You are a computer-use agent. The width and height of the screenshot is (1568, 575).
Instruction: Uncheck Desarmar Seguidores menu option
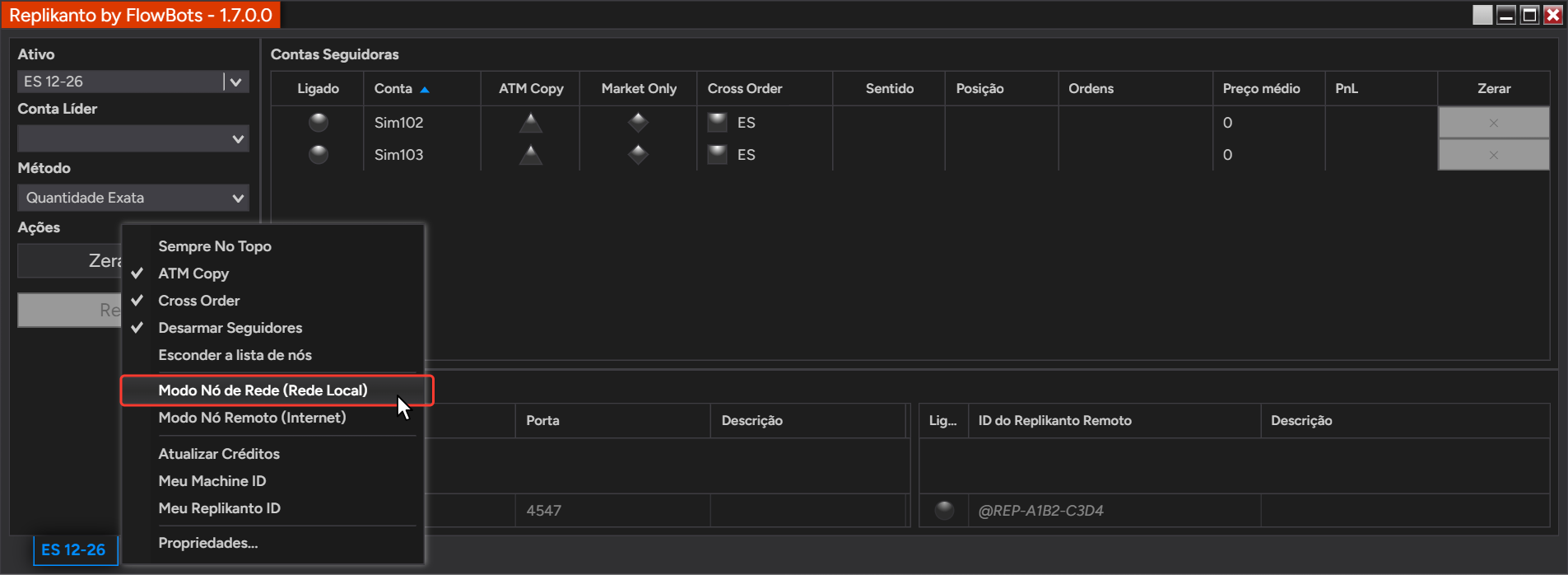tap(272, 328)
